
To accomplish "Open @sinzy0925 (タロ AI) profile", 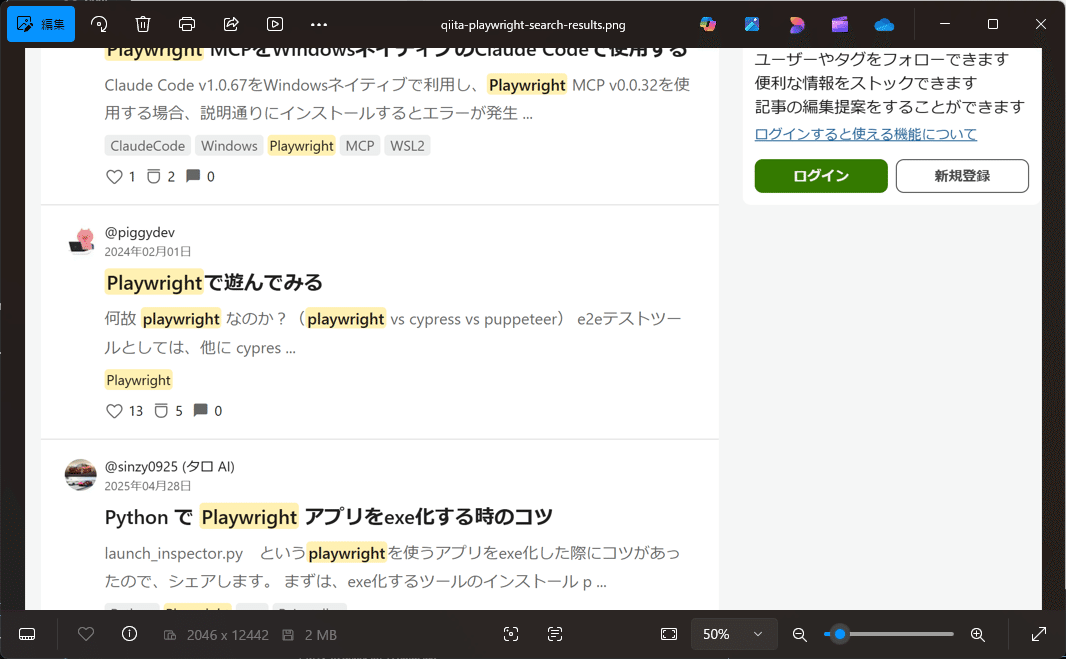I will [169, 467].
